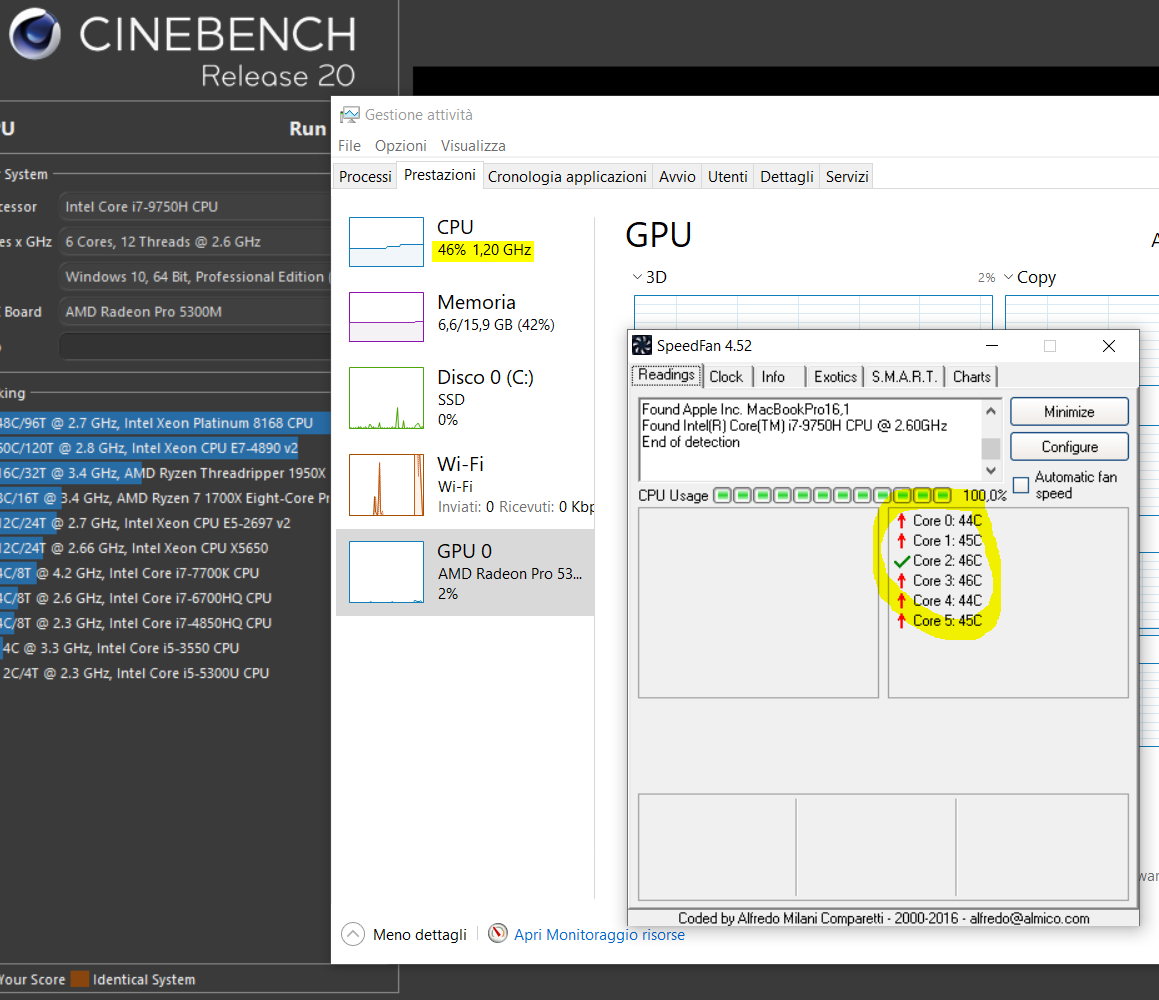Select Intel Core i5-3550 ranking row
This screenshot has width=1159, height=1000.
pos(165,648)
